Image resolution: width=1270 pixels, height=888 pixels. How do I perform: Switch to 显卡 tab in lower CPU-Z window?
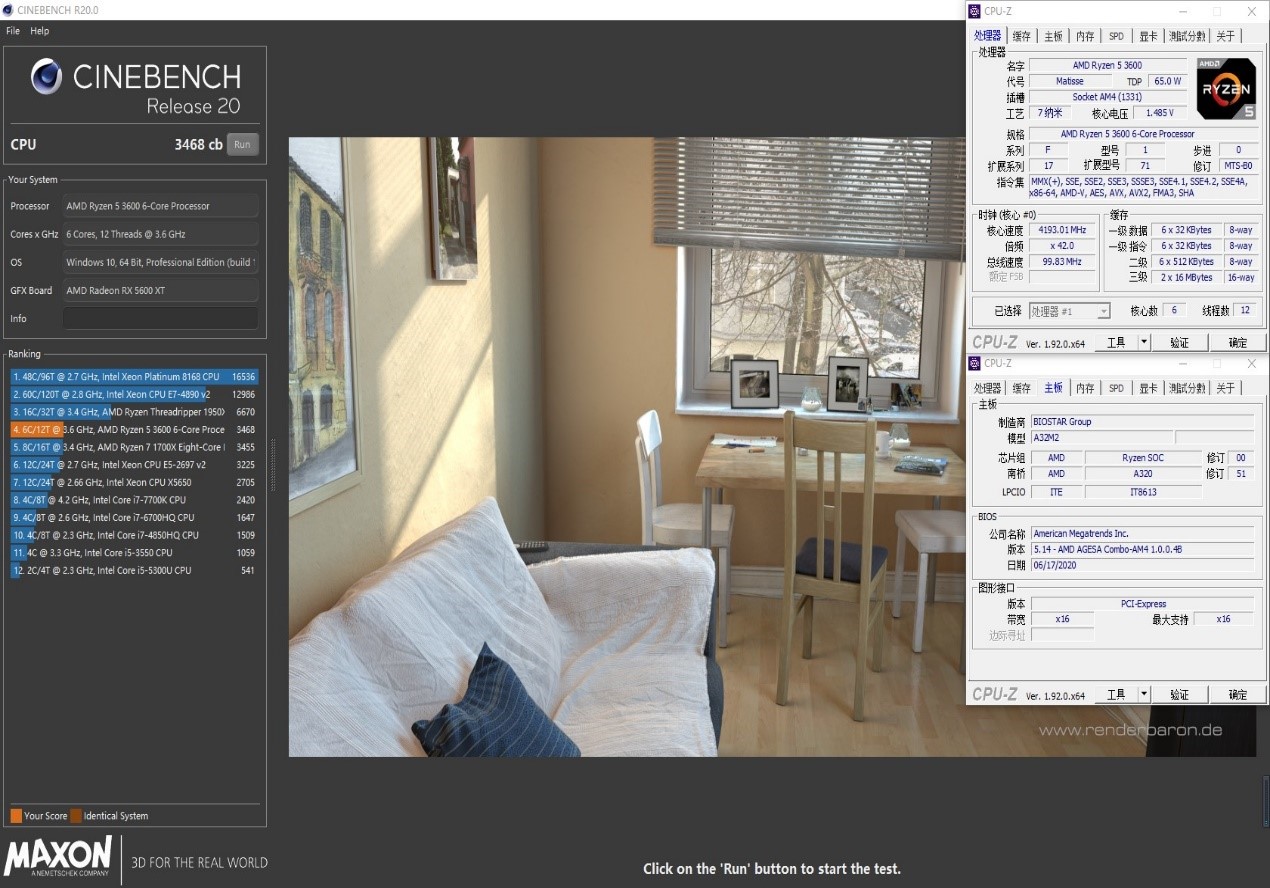pyautogui.click(x=1148, y=388)
